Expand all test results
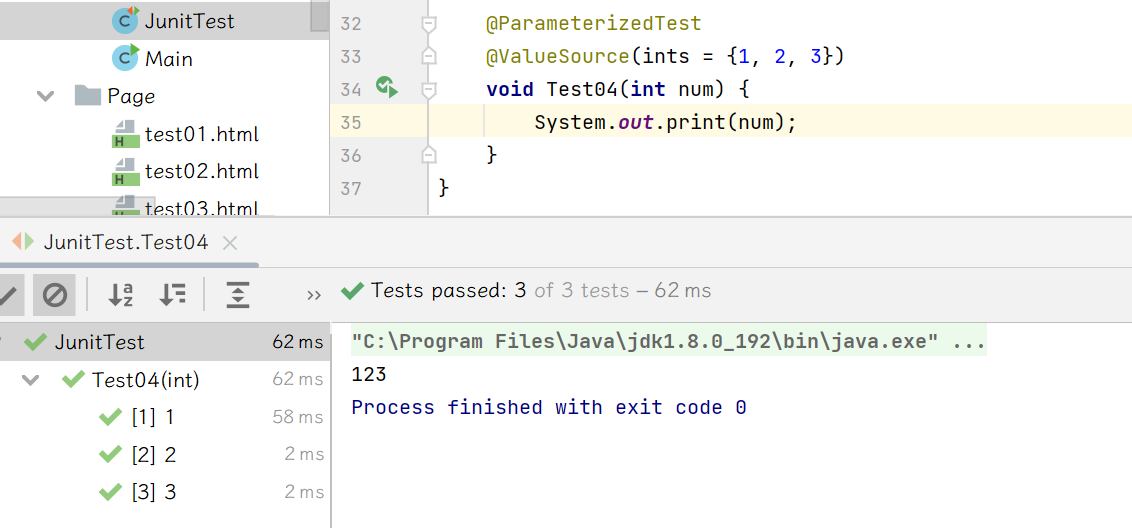Screen dimensions: 1132x528 click(x=238, y=295)
